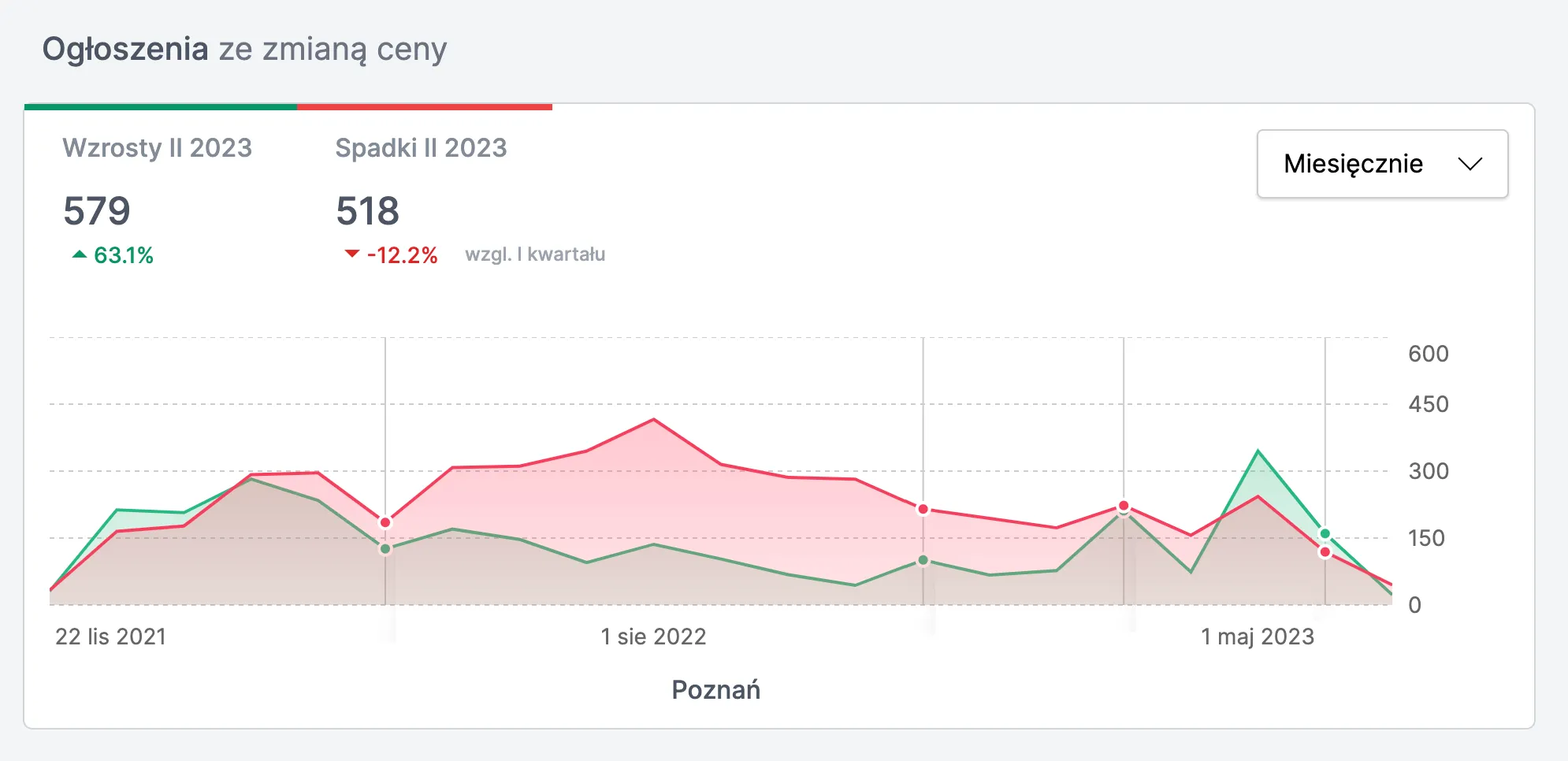The height and width of the screenshot is (761, 1568).
Task: Click the 1 sie 2022 axis label
Action: [653, 637]
